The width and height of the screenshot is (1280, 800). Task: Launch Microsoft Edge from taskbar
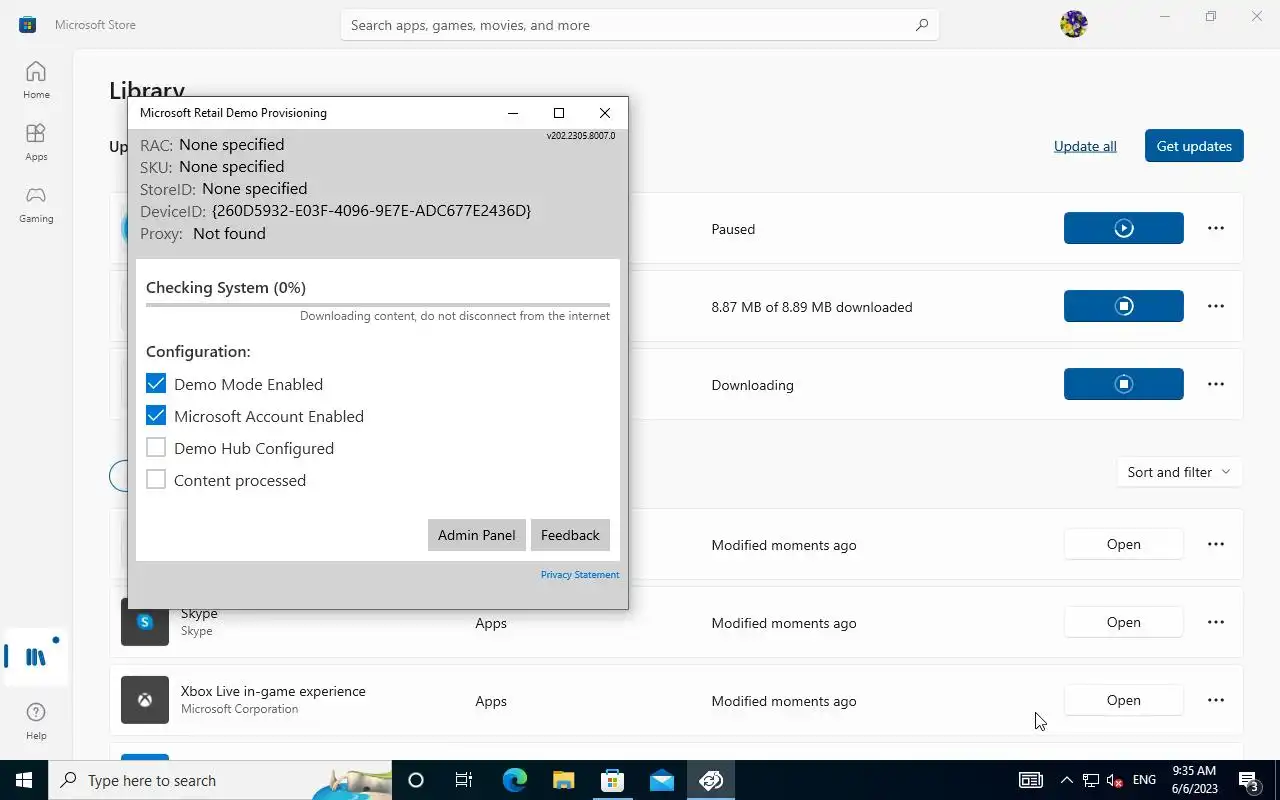click(514, 780)
